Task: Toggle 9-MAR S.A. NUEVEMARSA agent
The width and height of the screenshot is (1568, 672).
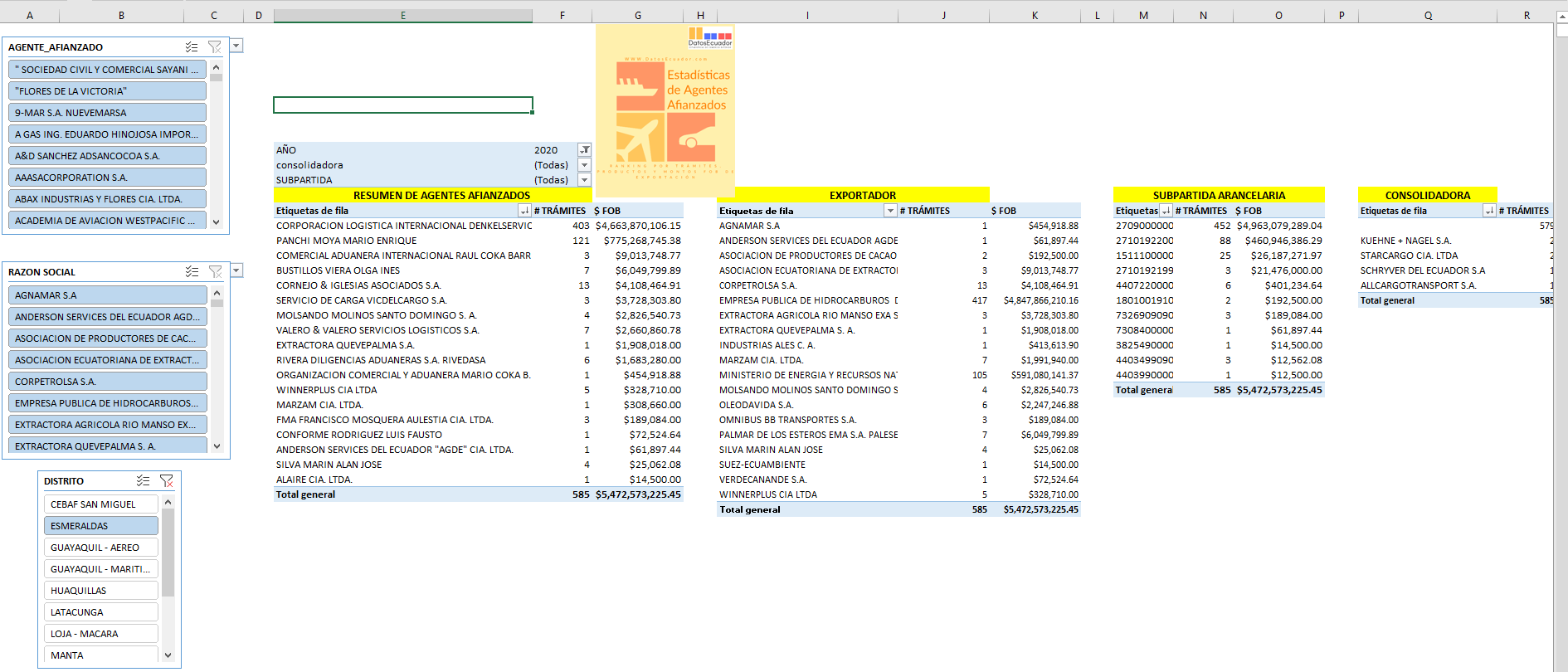Action: pos(107,113)
